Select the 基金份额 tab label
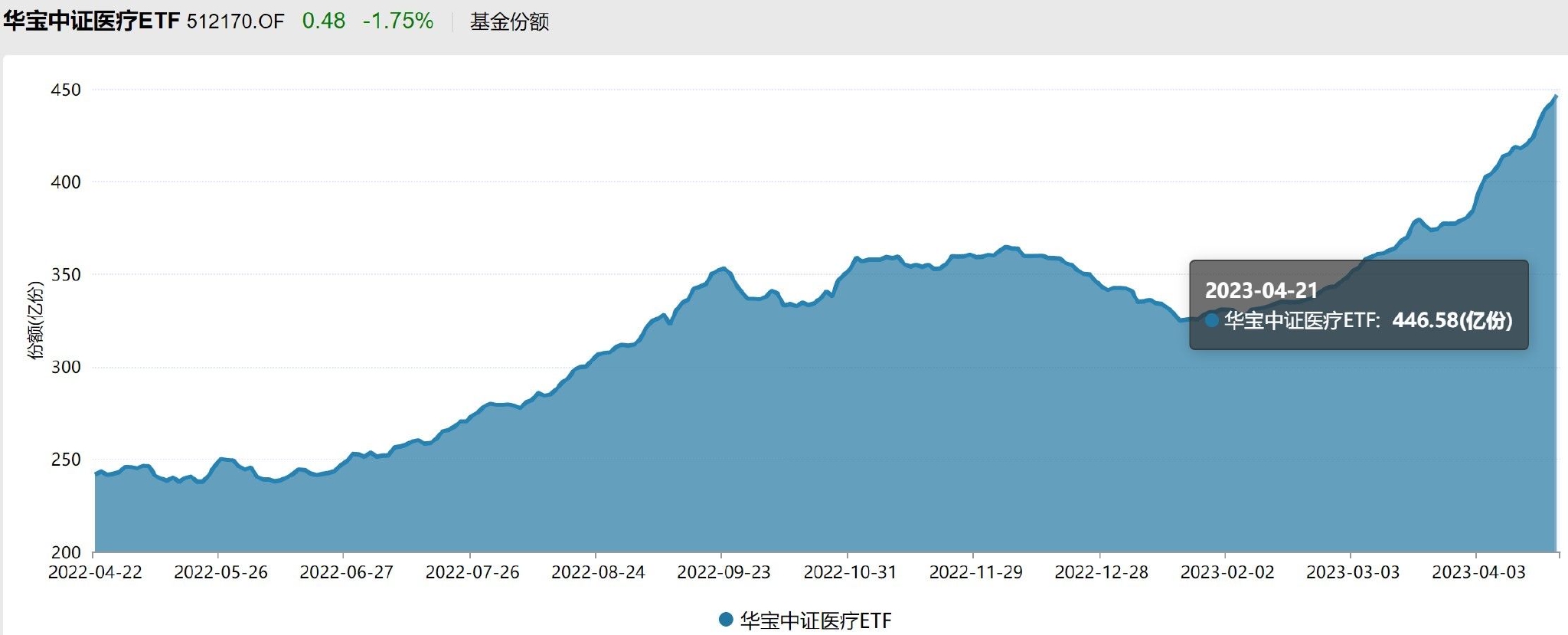Viewport: 1568px width, 635px height. (509, 21)
